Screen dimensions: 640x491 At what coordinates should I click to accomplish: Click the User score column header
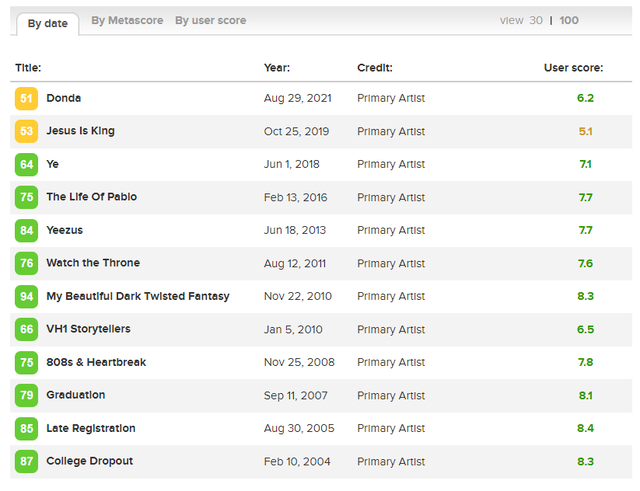point(573,68)
